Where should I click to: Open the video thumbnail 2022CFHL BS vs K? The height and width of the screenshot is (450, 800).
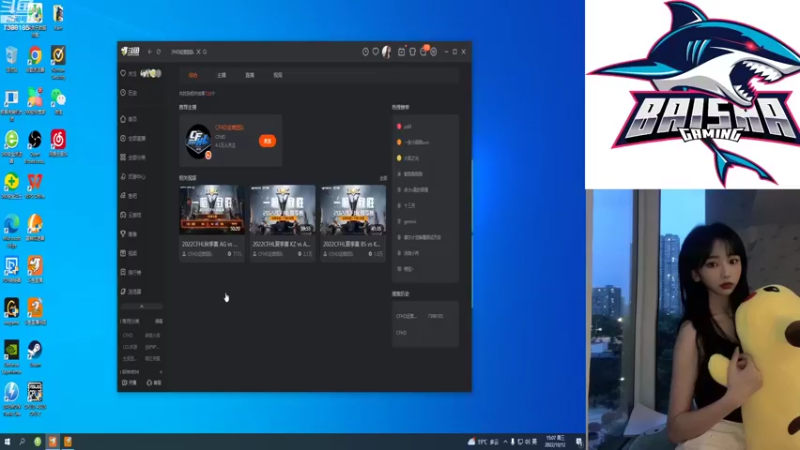pos(353,210)
